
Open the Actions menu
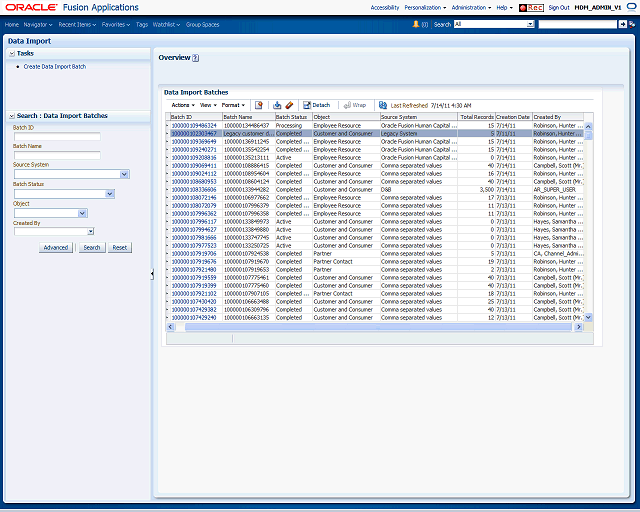(x=183, y=105)
